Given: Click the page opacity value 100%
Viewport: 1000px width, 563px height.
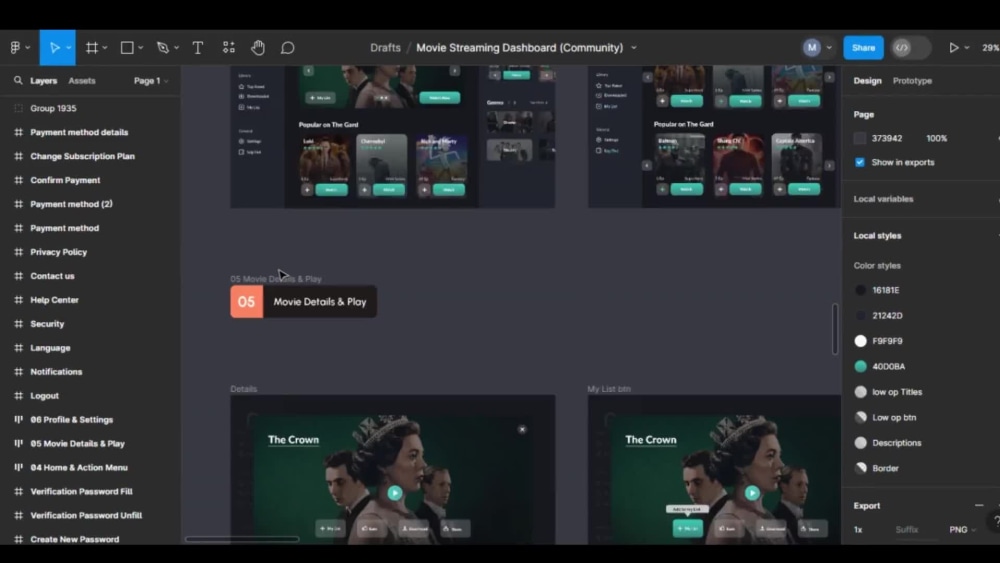Looking at the screenshot, I should click(x=936, y=138).
